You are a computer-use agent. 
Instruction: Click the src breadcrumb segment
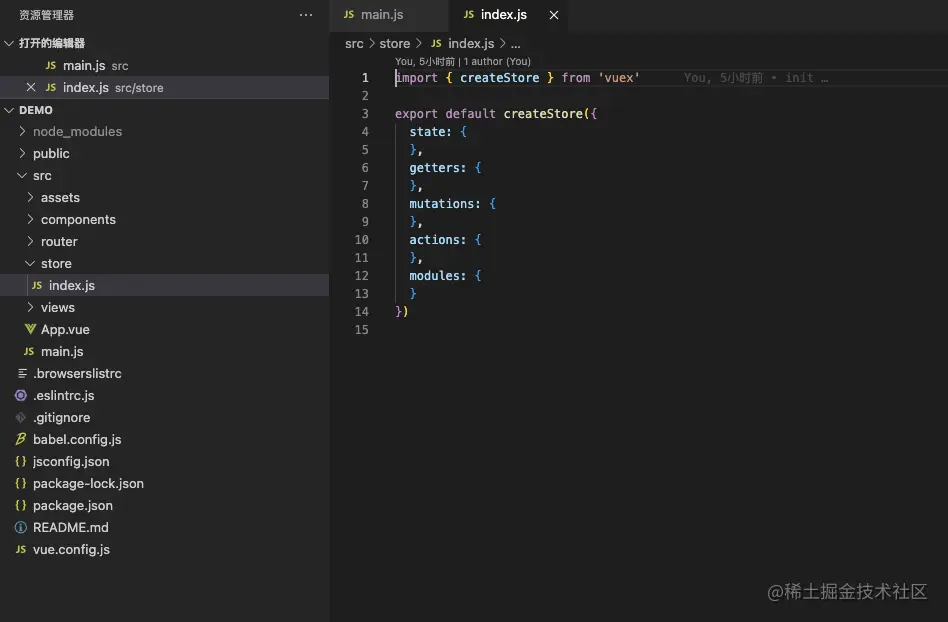pos(354,44)
